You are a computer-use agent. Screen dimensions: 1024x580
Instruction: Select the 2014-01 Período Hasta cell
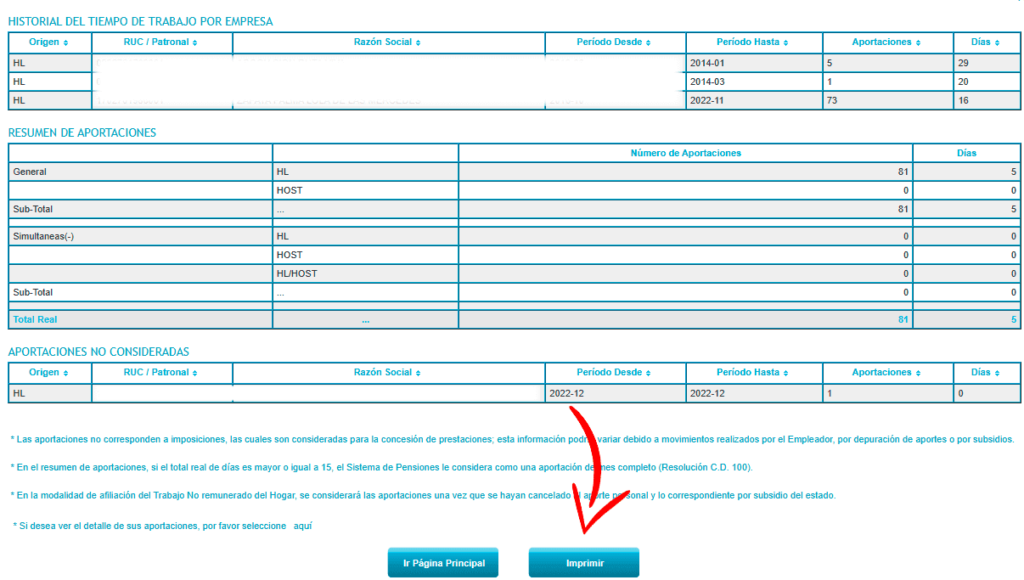754,63
